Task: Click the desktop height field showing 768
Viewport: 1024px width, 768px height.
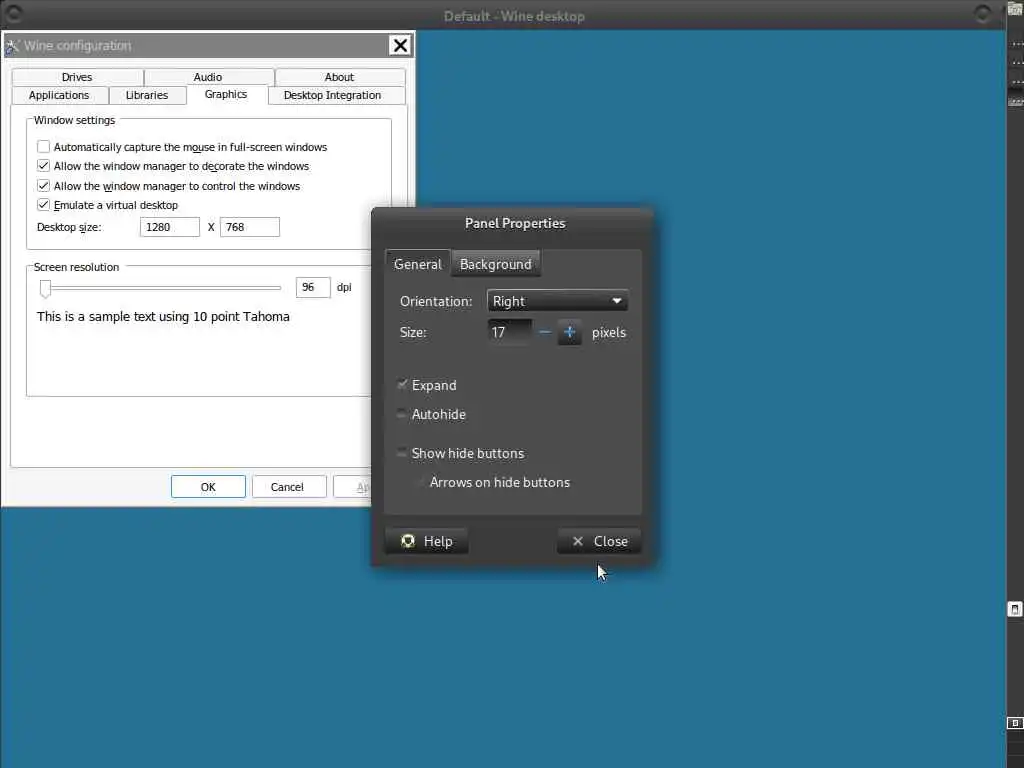Action: [249, 227]
